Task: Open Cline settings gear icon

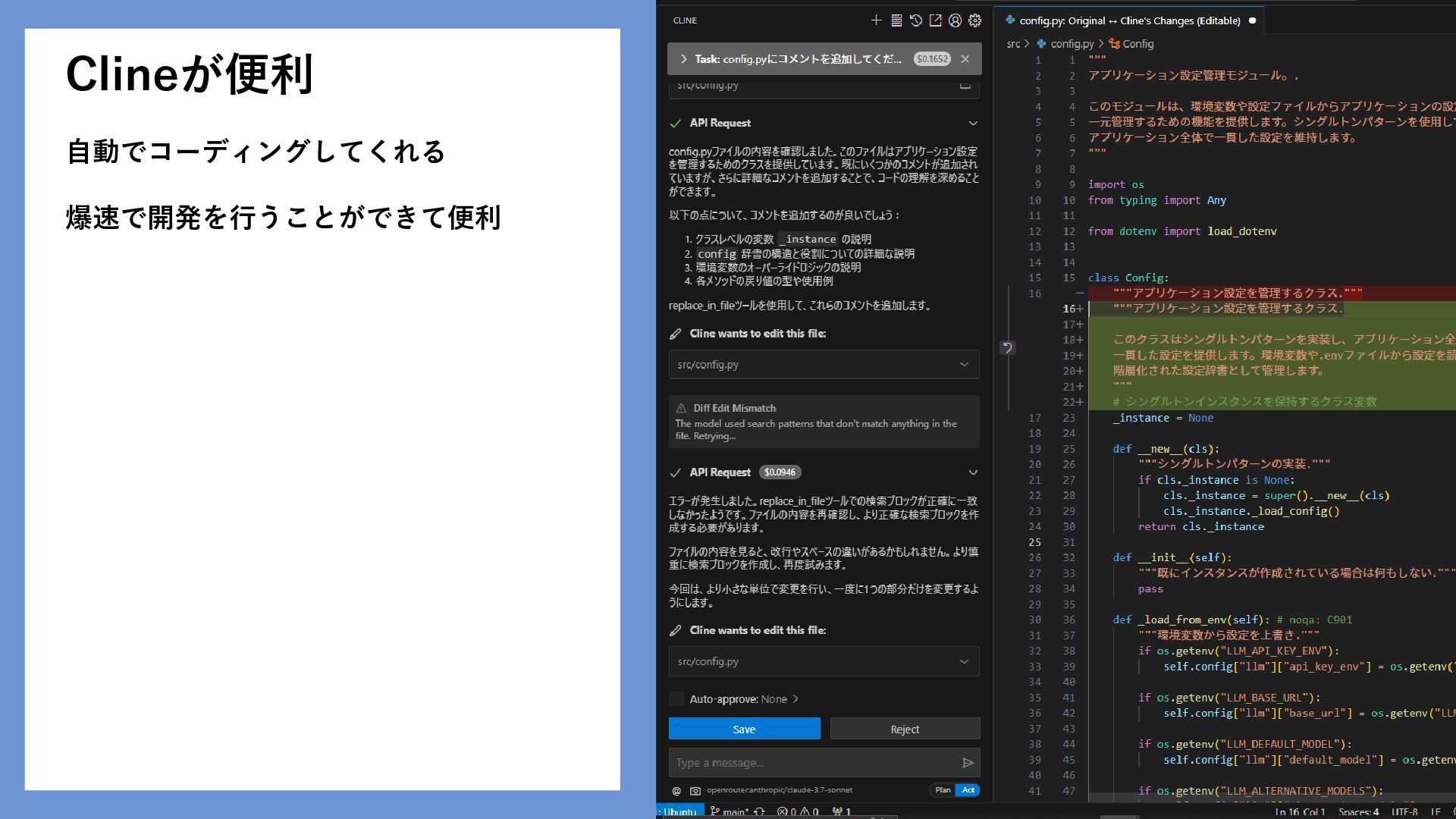Action: (975, 20)
